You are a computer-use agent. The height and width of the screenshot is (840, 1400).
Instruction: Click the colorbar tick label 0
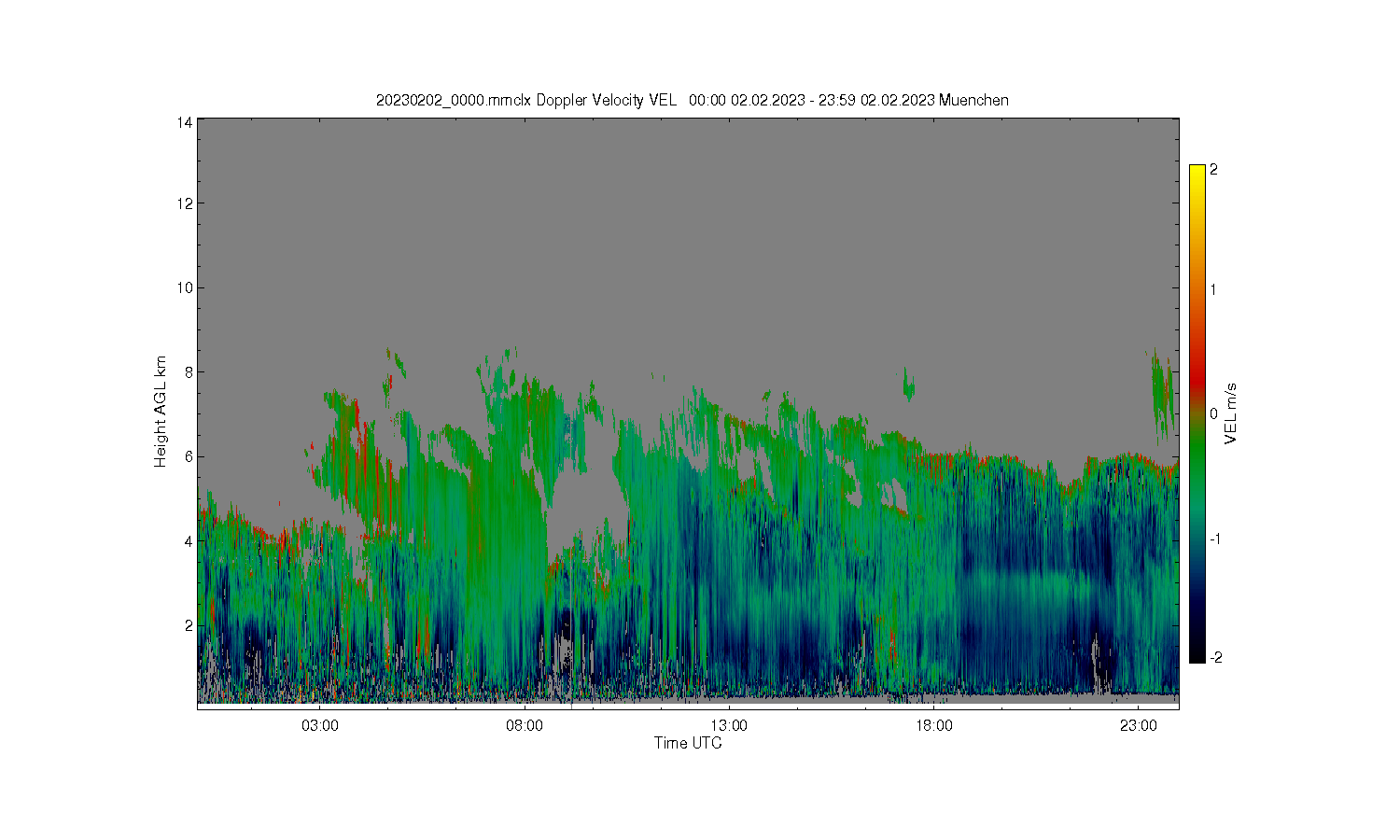click(1213, 413)
